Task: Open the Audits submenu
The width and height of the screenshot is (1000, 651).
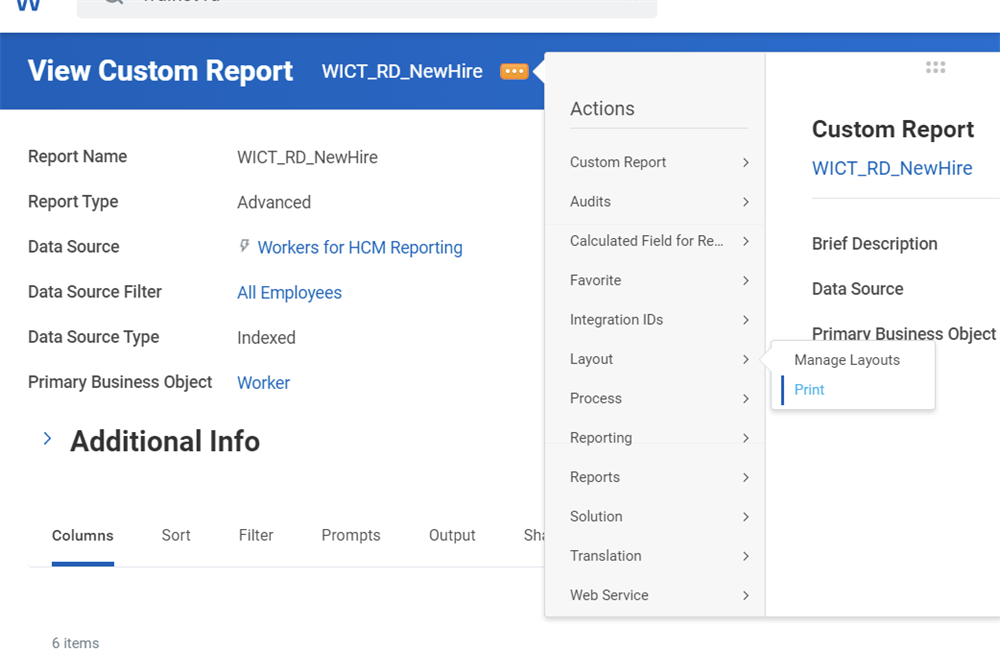Action: click(x=659, y=201)
